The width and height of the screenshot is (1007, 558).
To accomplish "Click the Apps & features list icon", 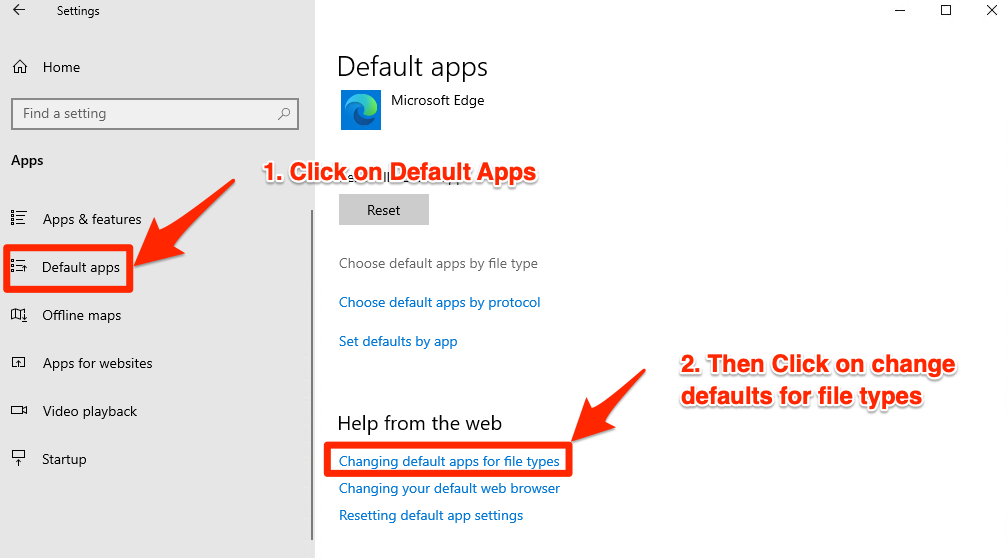I will pos(18,219).
